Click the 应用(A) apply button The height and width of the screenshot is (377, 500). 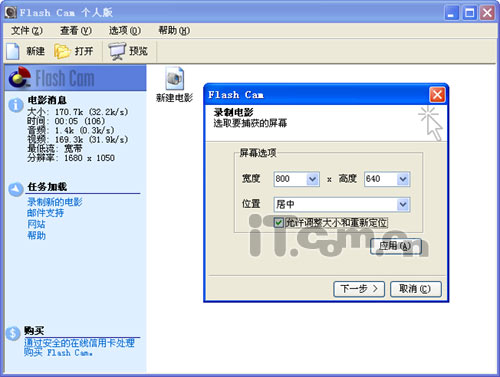[x=396, y=246]
